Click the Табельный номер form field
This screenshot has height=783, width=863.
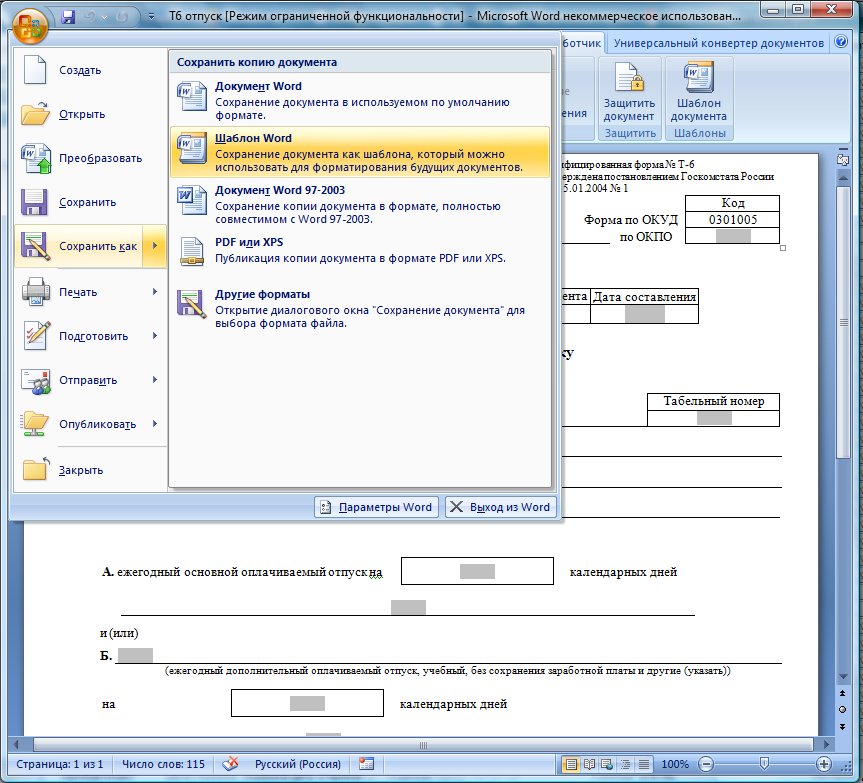click(x=714, y=418)
